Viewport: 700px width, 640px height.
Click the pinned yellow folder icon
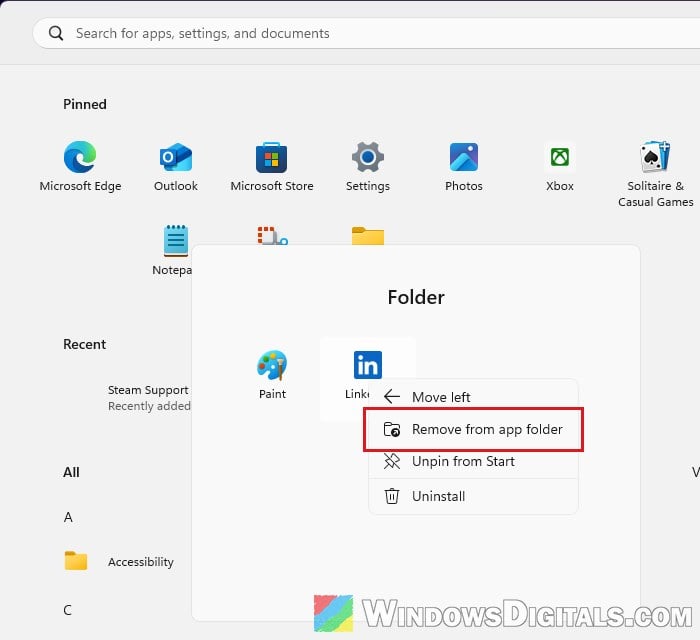click(x=367, y=236)
